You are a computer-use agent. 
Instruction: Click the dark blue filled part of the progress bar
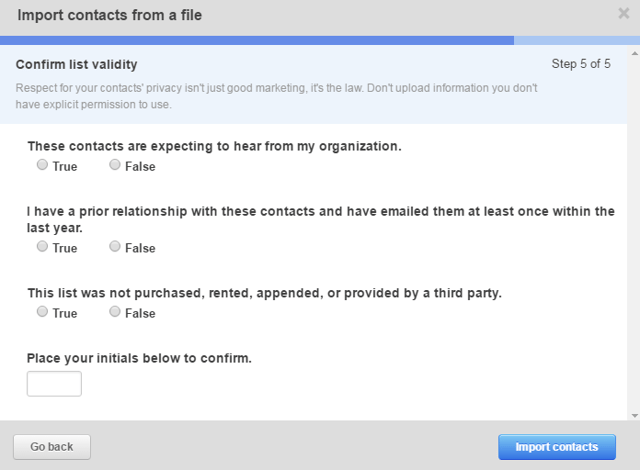257,40
